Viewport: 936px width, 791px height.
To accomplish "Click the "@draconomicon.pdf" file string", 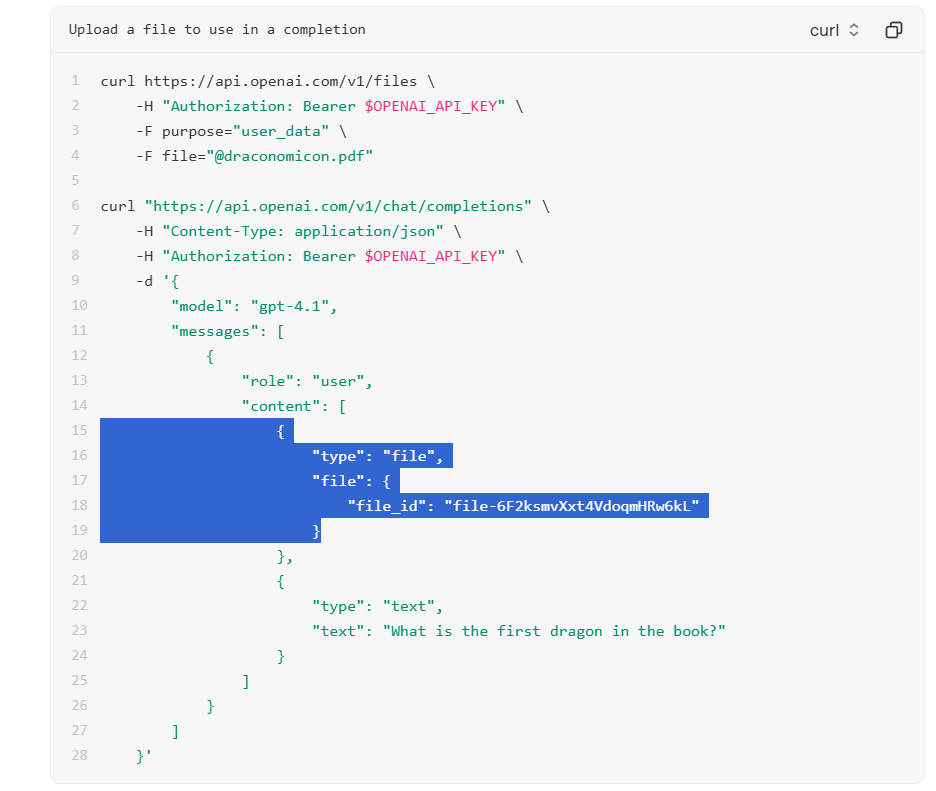I will (290, 156).
